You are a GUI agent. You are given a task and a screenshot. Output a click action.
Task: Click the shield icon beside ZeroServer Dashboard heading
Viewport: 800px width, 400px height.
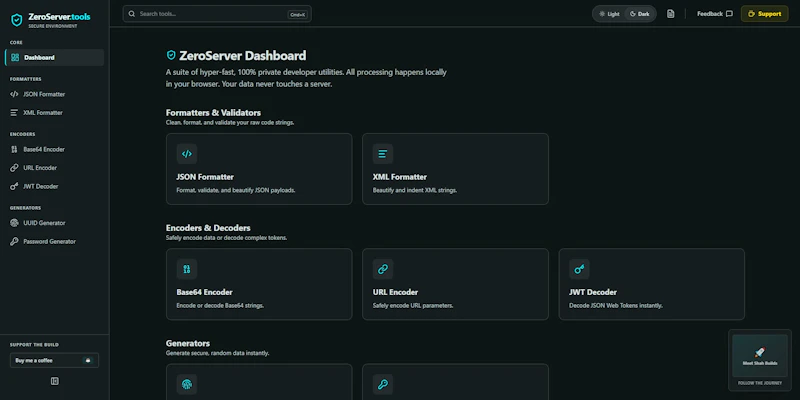(171, 55)
